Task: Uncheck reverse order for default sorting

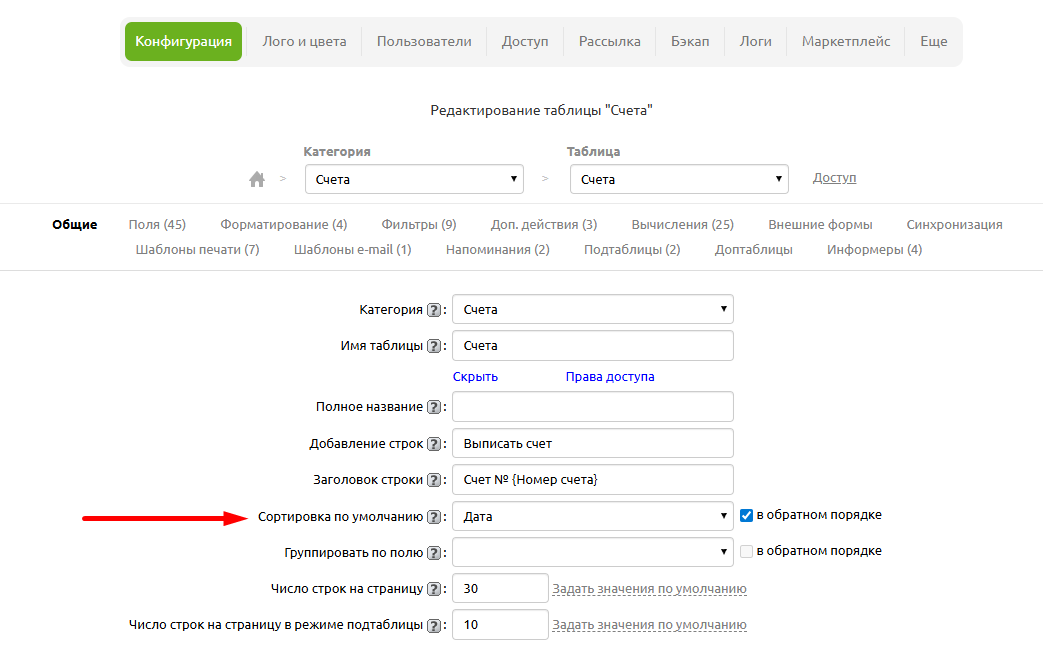Action: coord(746,516)
